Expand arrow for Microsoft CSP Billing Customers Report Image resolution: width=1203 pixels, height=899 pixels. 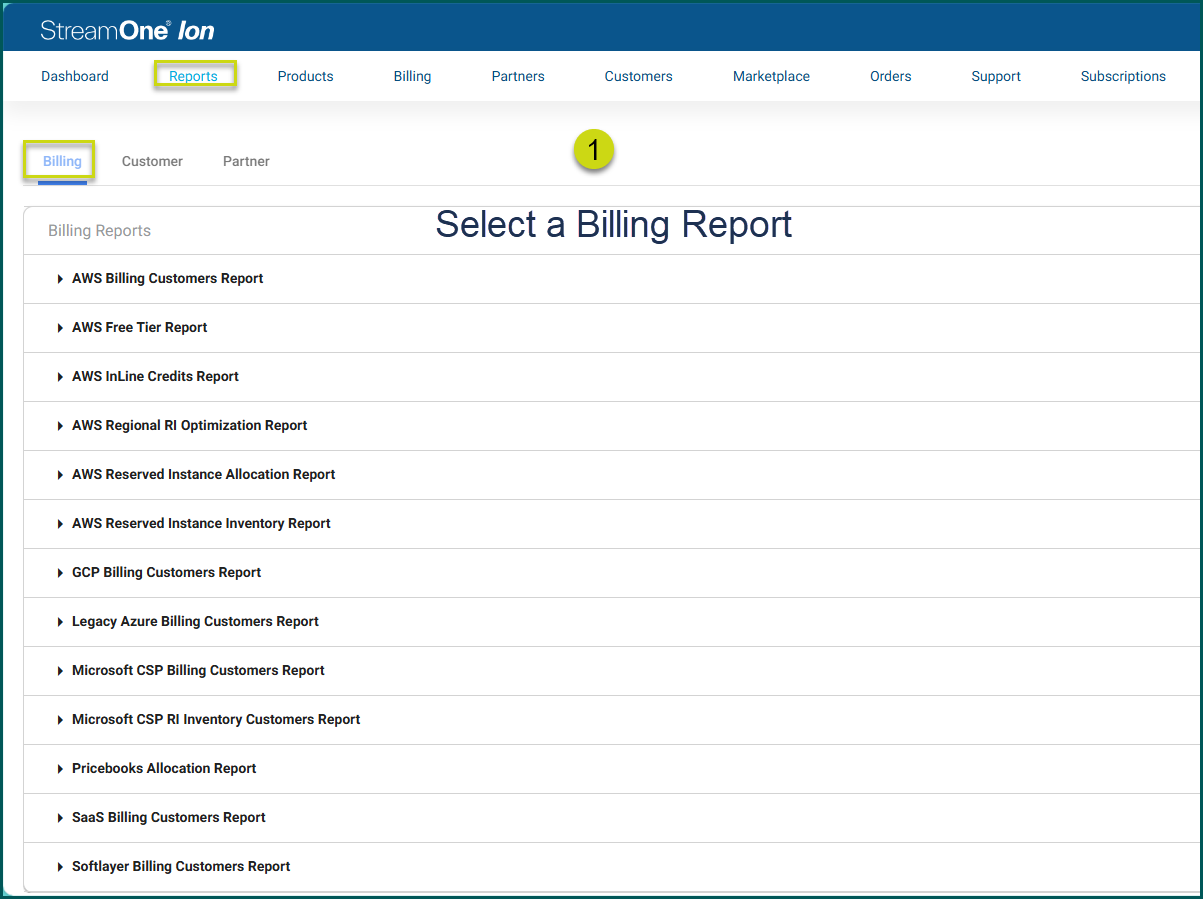pyautogui.click(x=61, y=671)
